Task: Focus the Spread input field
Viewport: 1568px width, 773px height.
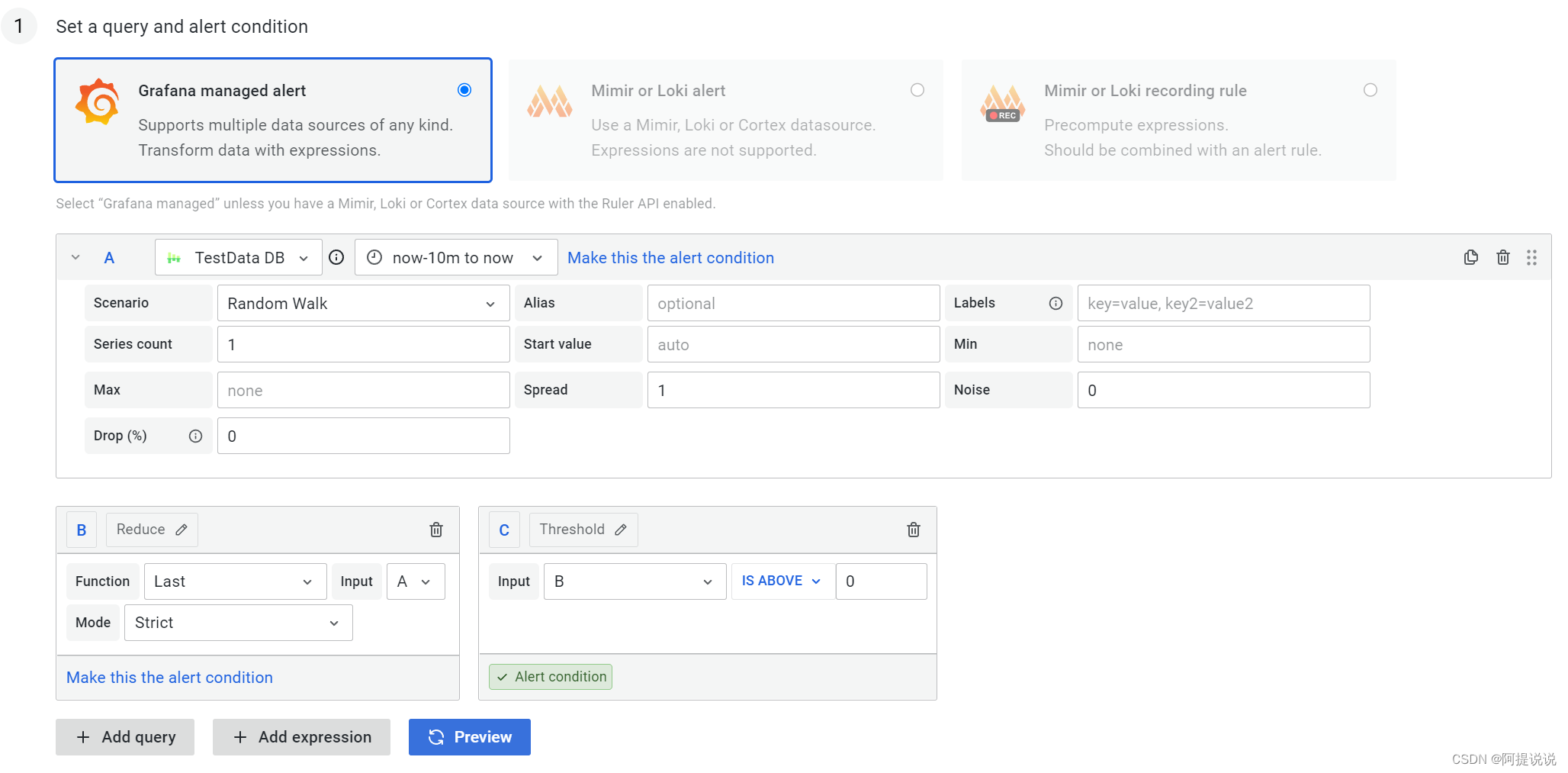Action: point(793,390)
